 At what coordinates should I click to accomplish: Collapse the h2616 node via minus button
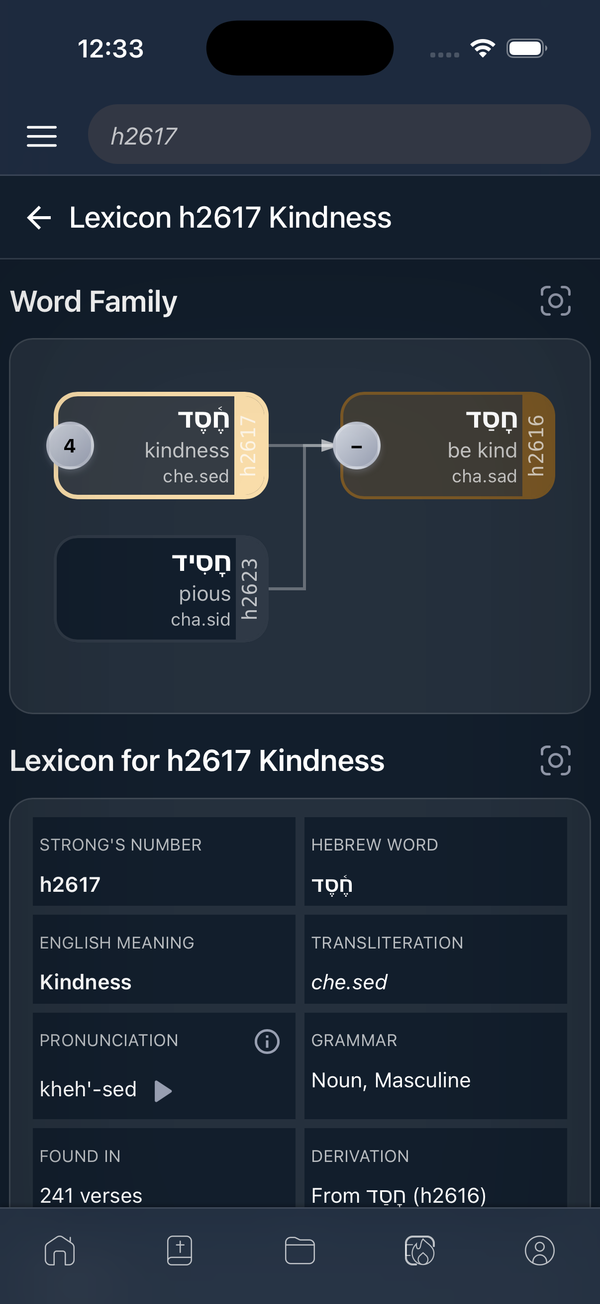(x=356, y=446)
